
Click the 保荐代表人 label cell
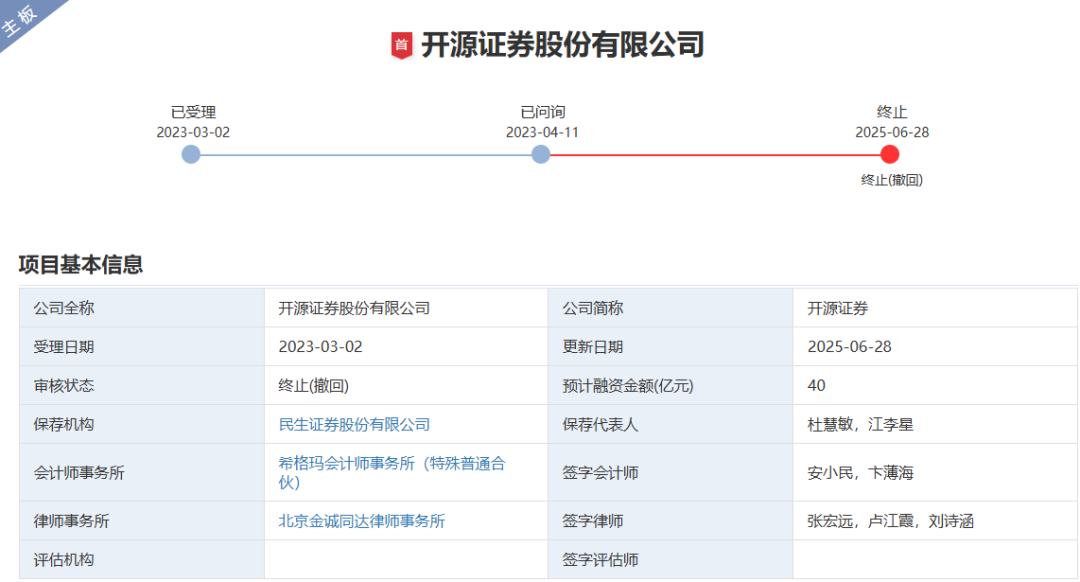(670, 424)
